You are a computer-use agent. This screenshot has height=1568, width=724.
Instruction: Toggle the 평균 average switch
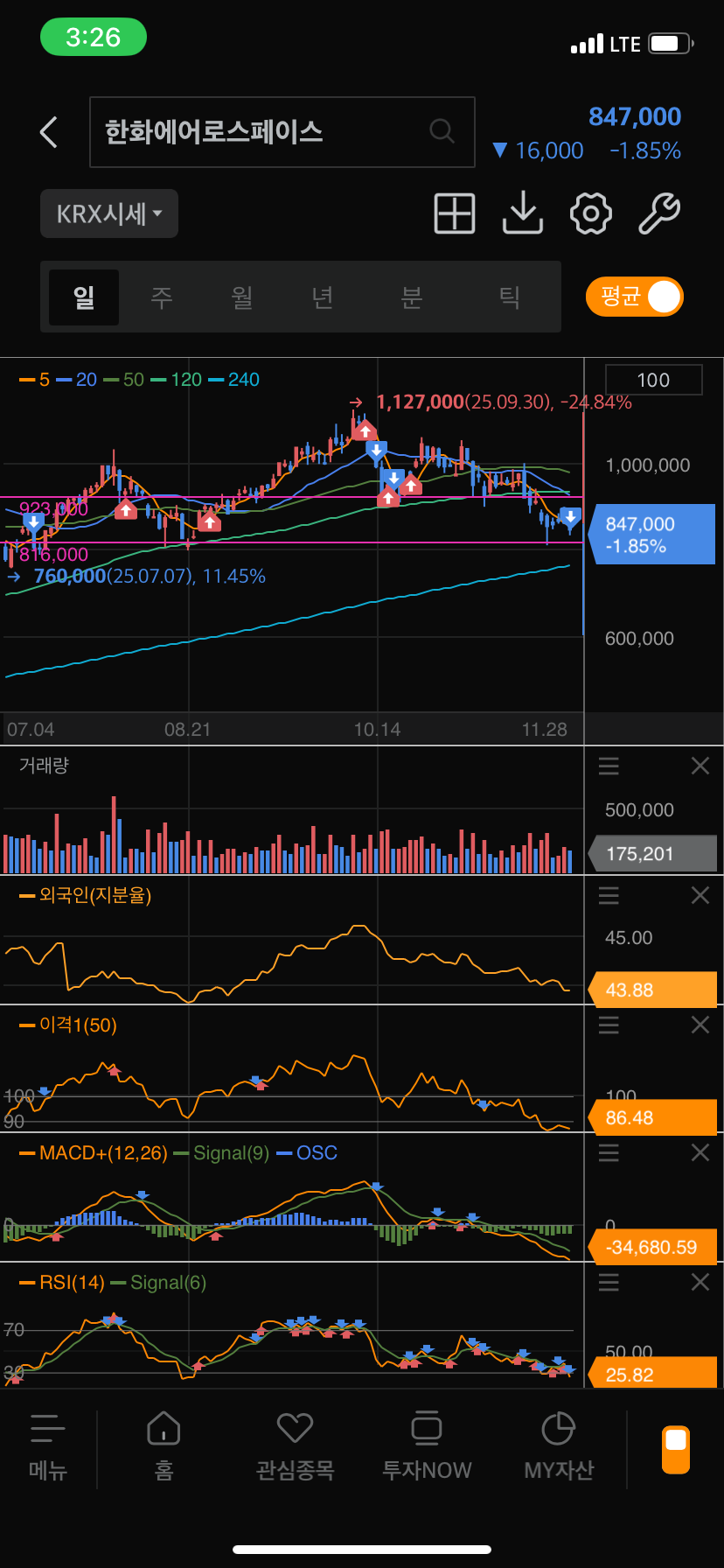tap(635, 297)
